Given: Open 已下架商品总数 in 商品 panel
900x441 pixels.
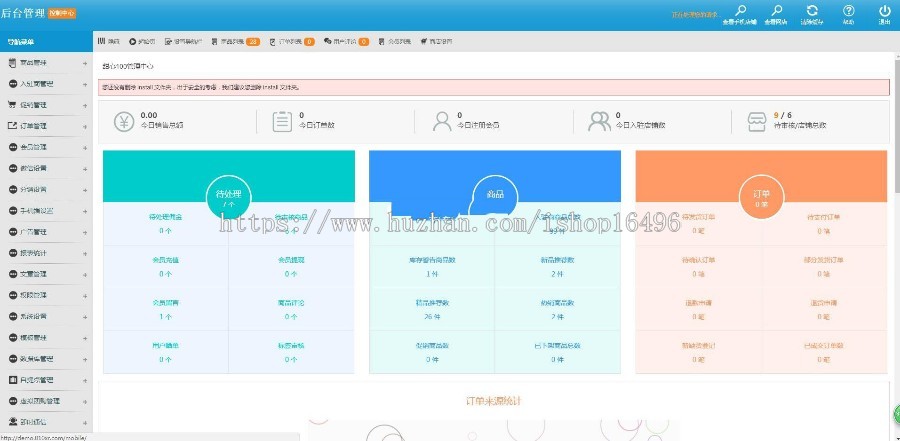Looking at the screenshot, I should pos(557,352).
